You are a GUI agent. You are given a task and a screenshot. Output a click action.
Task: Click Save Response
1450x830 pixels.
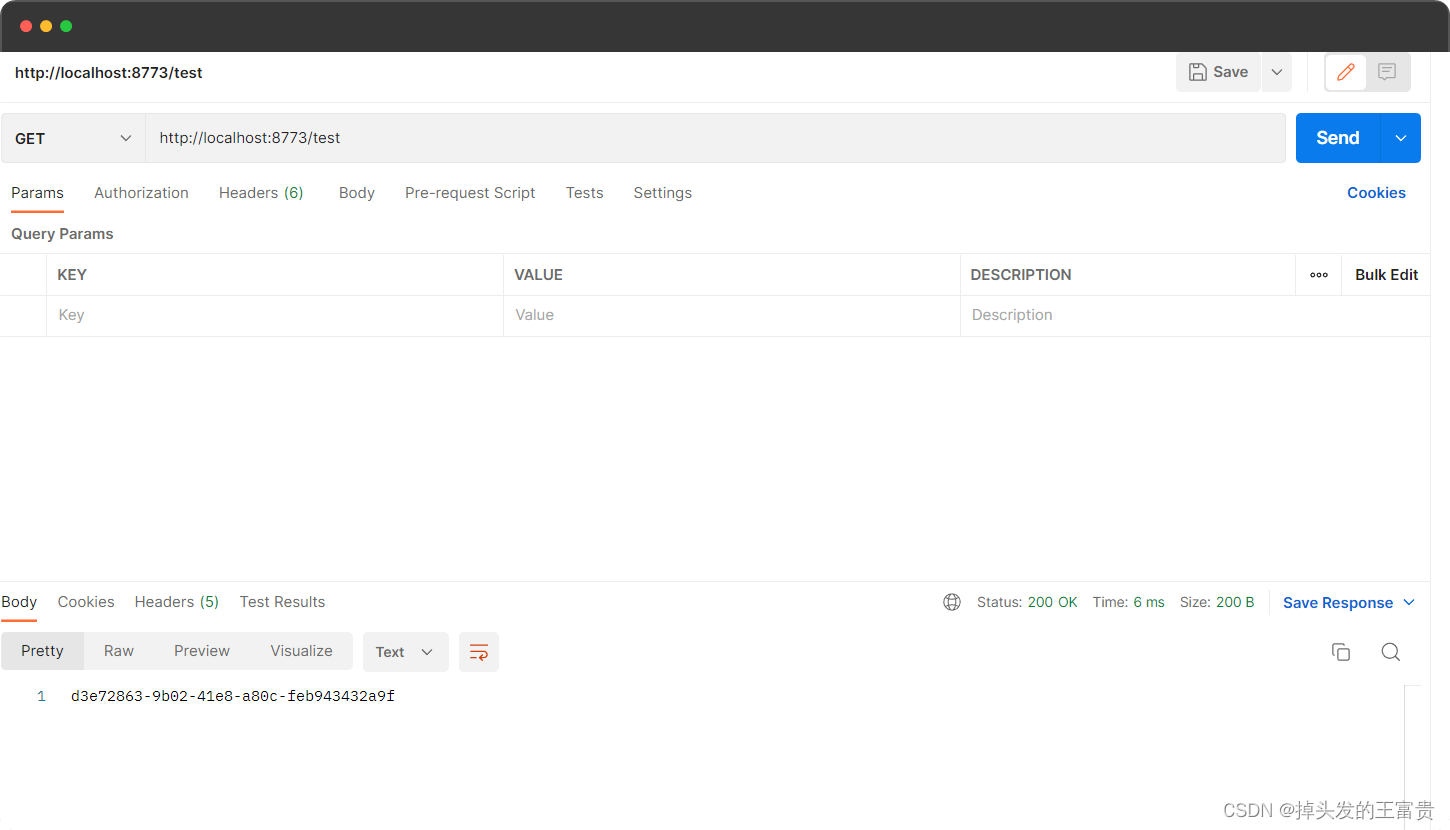(x=1338, y=603)
